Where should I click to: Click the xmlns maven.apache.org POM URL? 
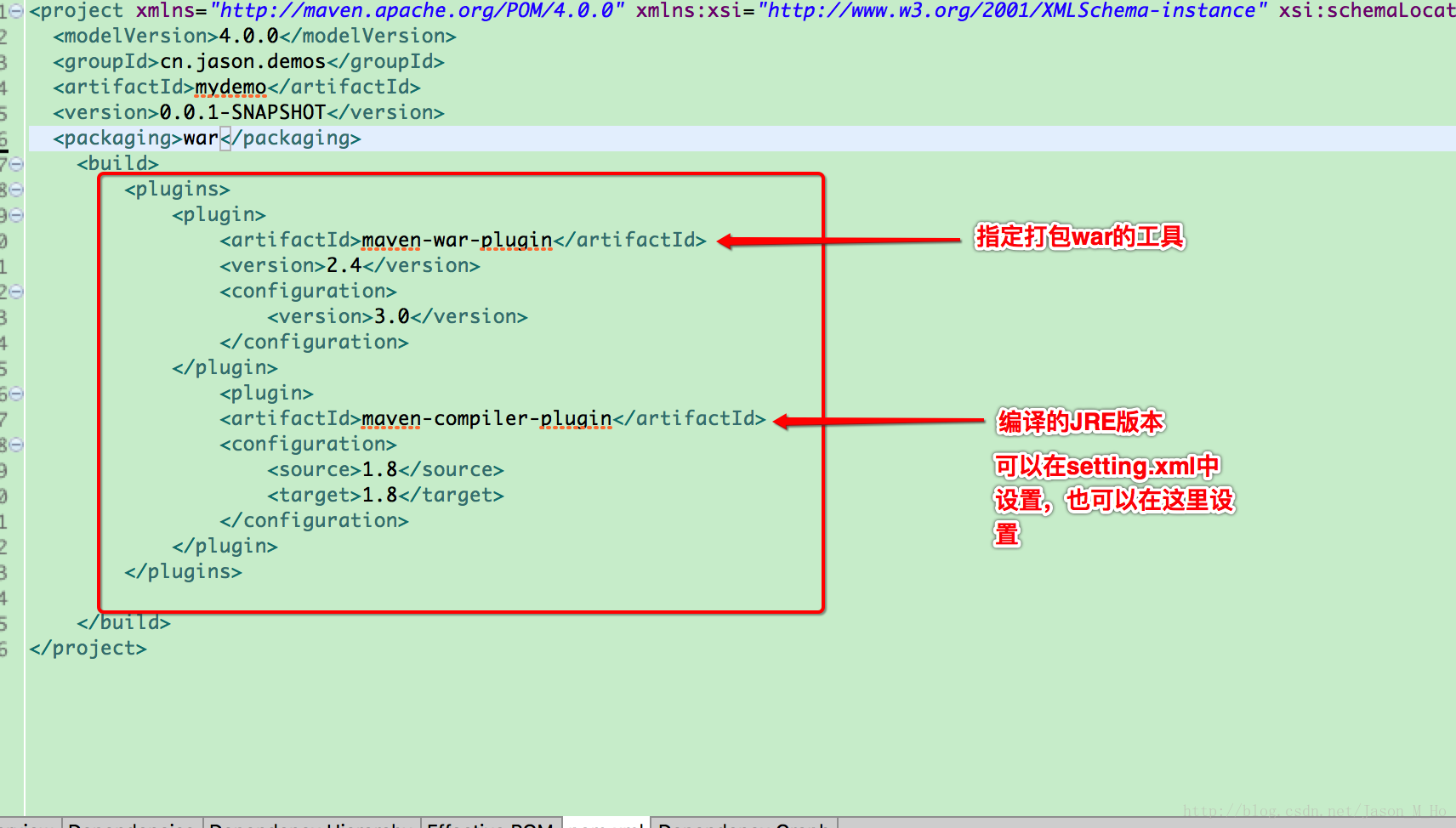[418, 11]
